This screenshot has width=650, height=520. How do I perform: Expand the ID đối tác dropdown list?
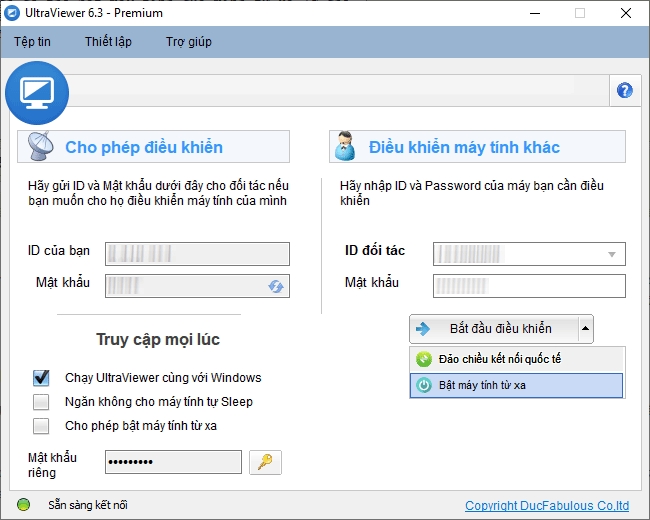(611, 254)
